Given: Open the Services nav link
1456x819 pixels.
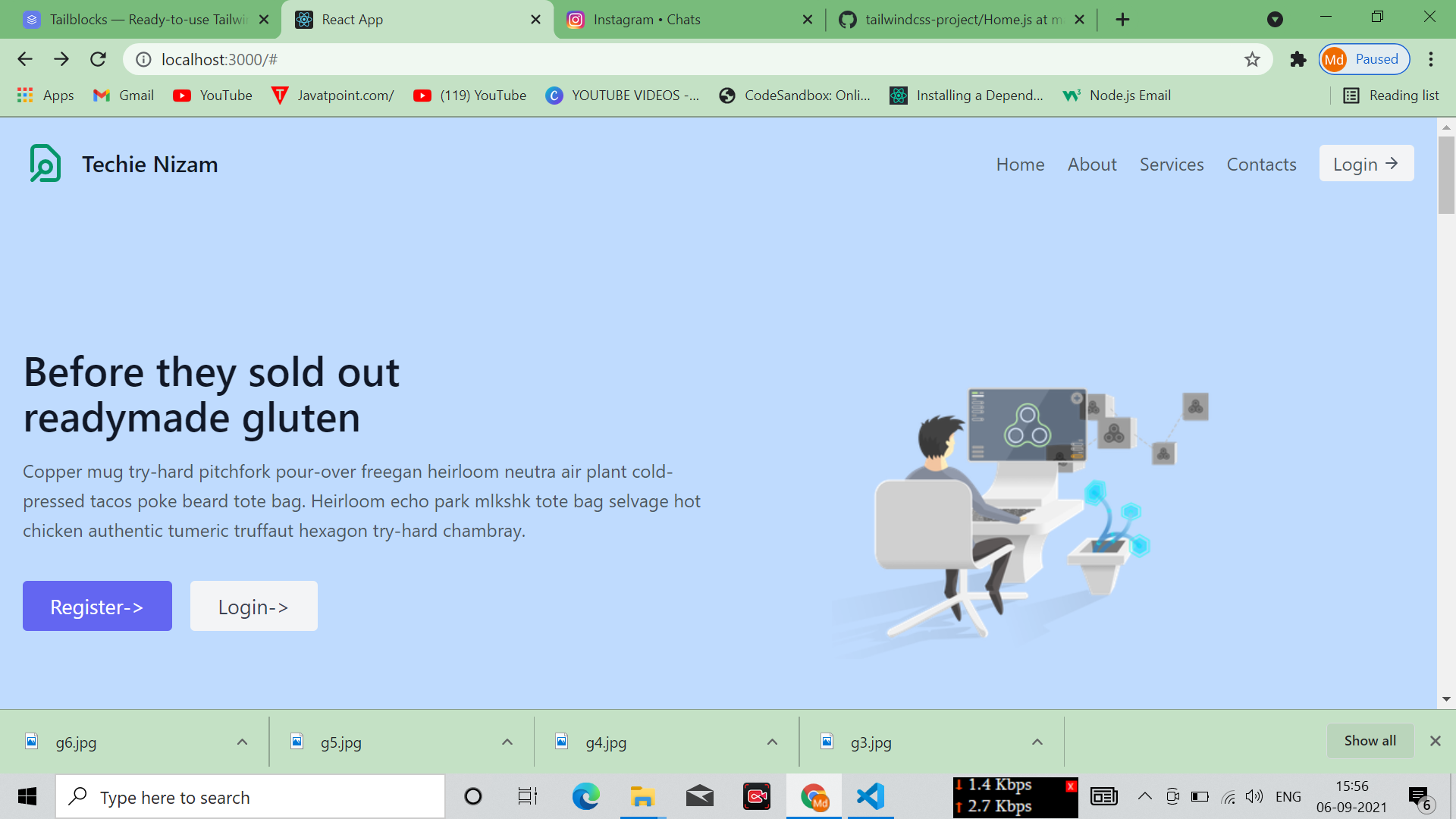Looking at the screenshot, I should coord(1171,165).
